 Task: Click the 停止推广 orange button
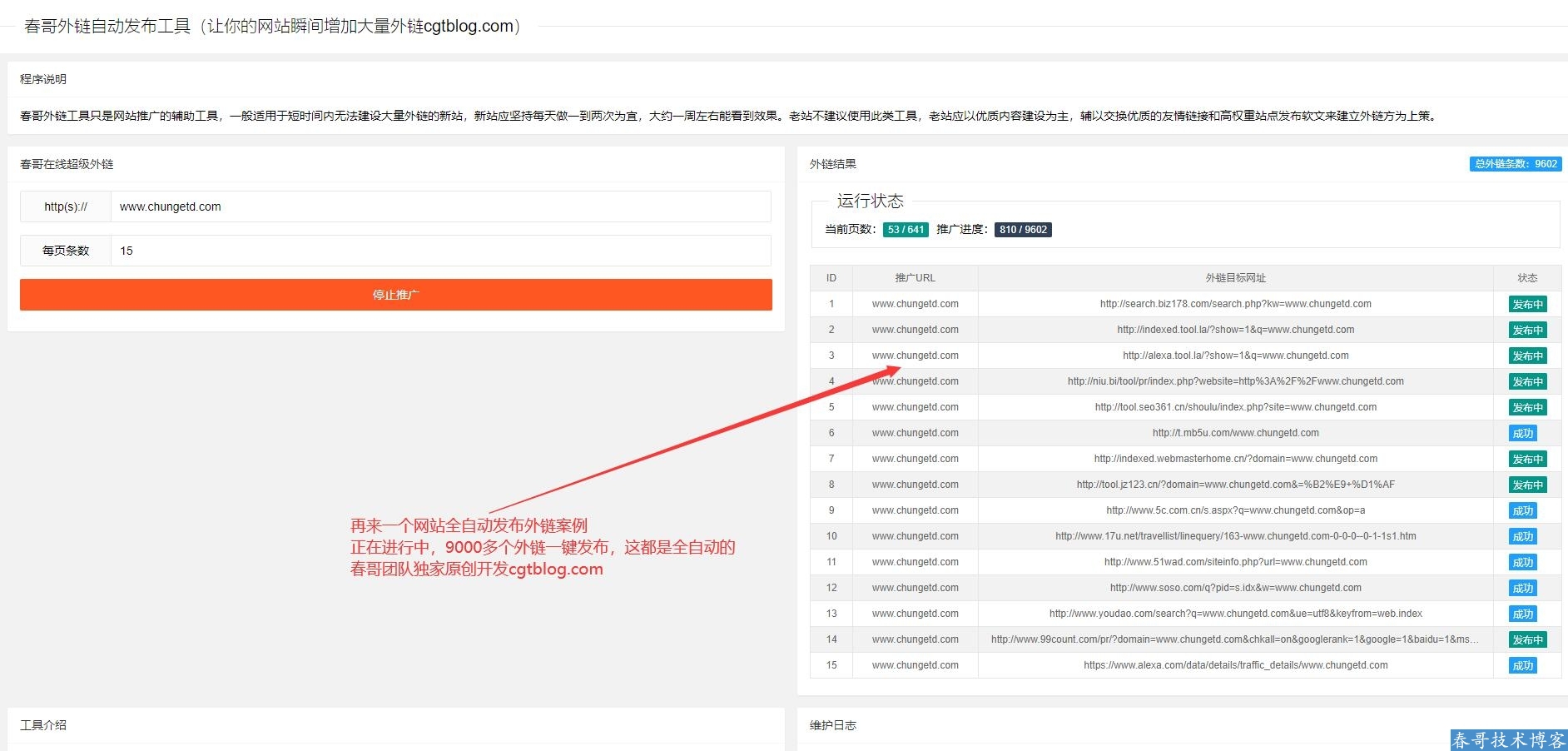394,294
